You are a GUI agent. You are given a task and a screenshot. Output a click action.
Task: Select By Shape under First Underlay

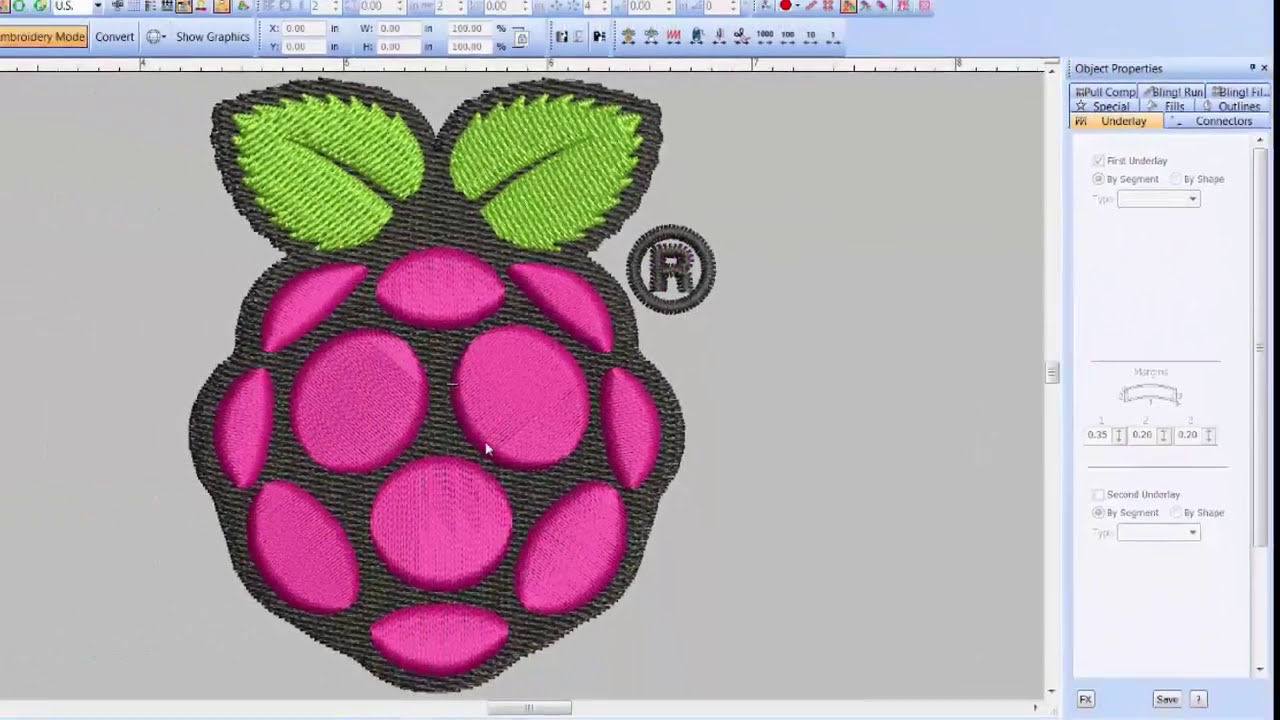[x=1176, y=179]
